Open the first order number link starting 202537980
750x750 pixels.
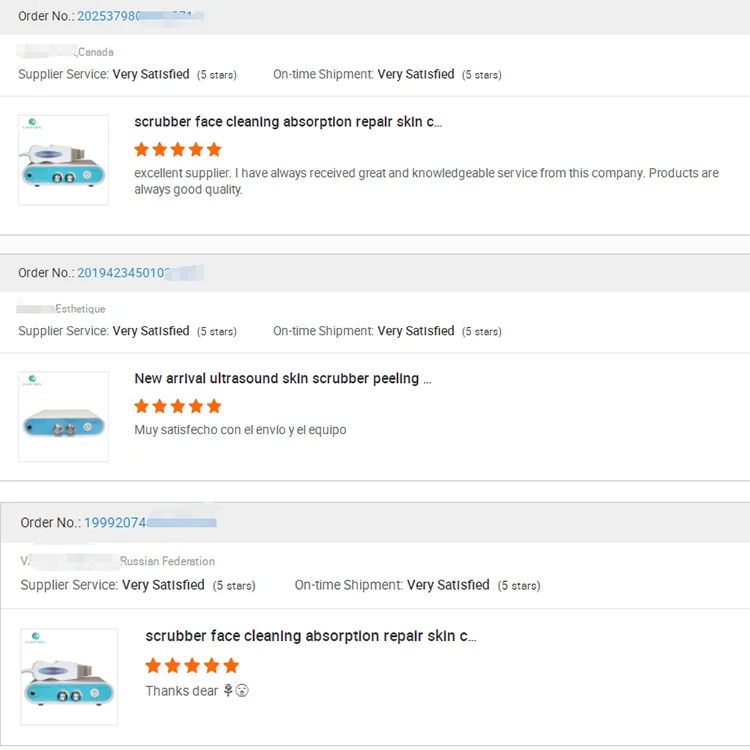click(141, 16)
